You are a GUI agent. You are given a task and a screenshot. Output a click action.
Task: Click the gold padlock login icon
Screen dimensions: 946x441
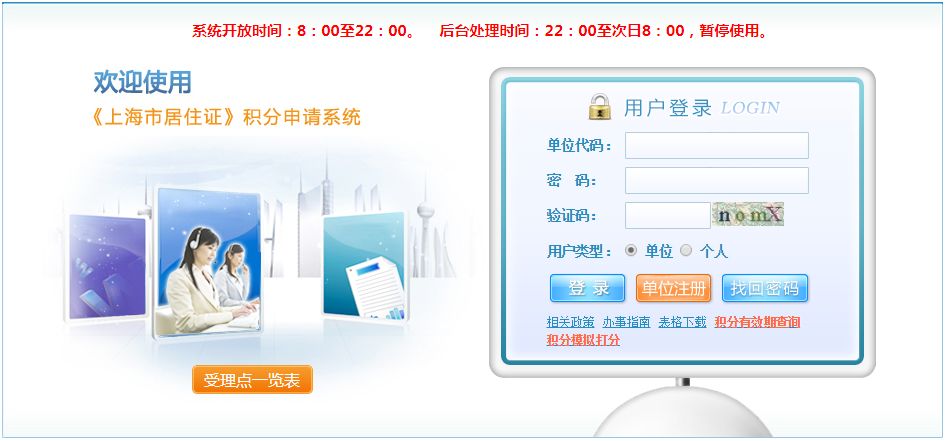[x=600, y=106]
